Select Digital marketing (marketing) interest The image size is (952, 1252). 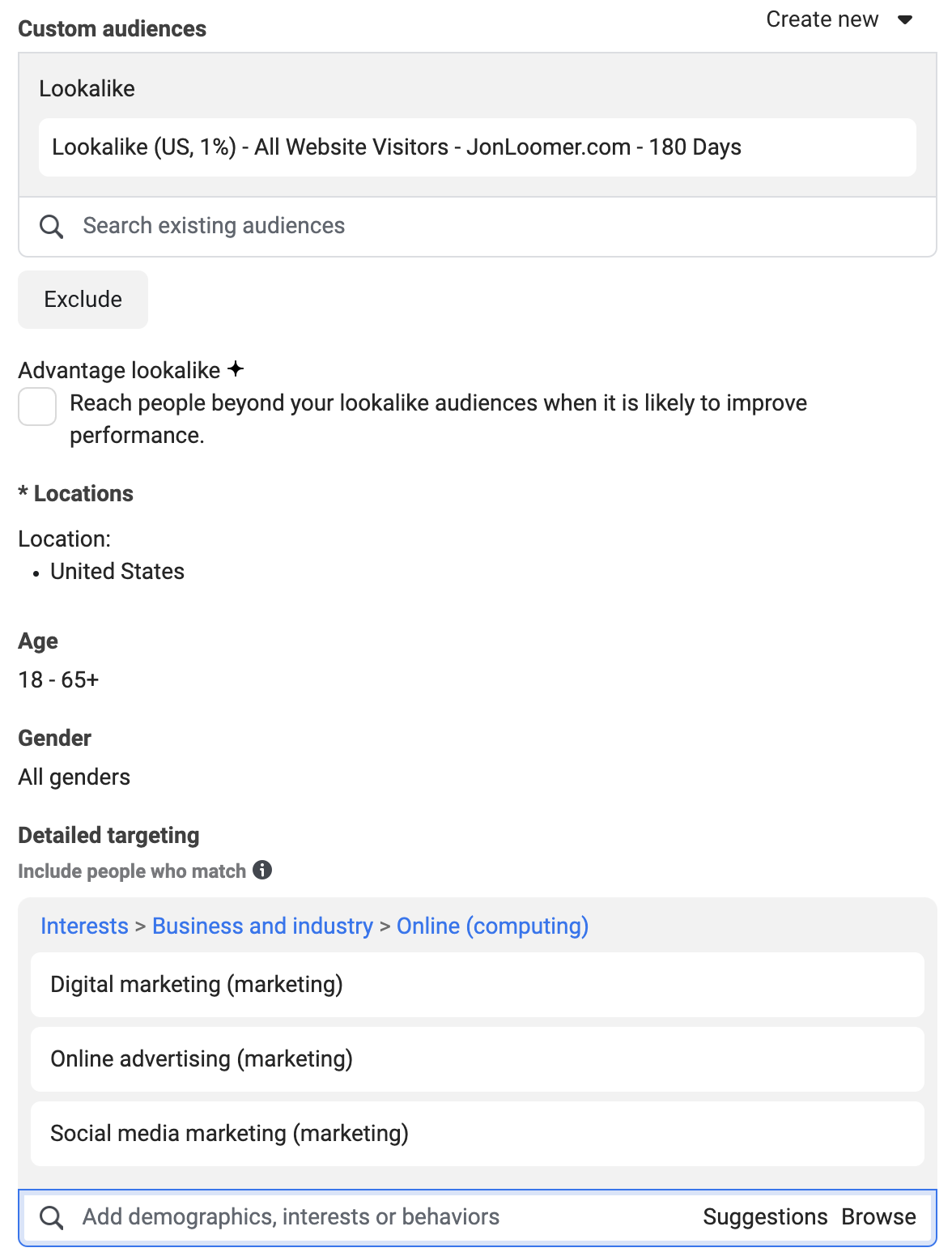[478, 985]
